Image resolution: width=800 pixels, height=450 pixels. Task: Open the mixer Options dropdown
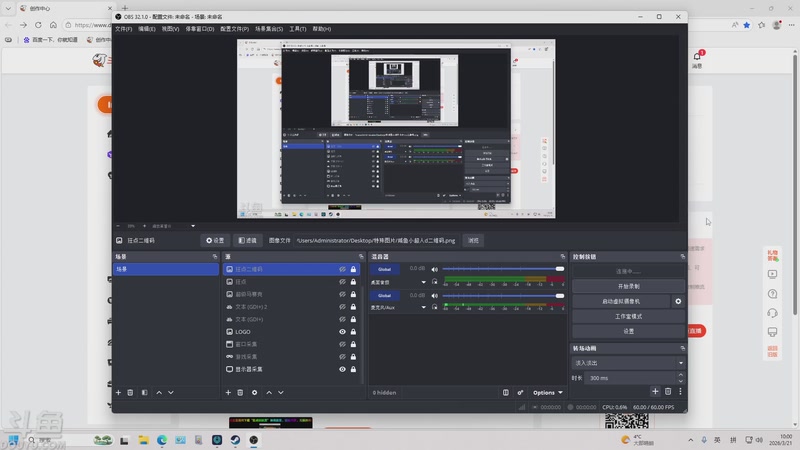547,392
